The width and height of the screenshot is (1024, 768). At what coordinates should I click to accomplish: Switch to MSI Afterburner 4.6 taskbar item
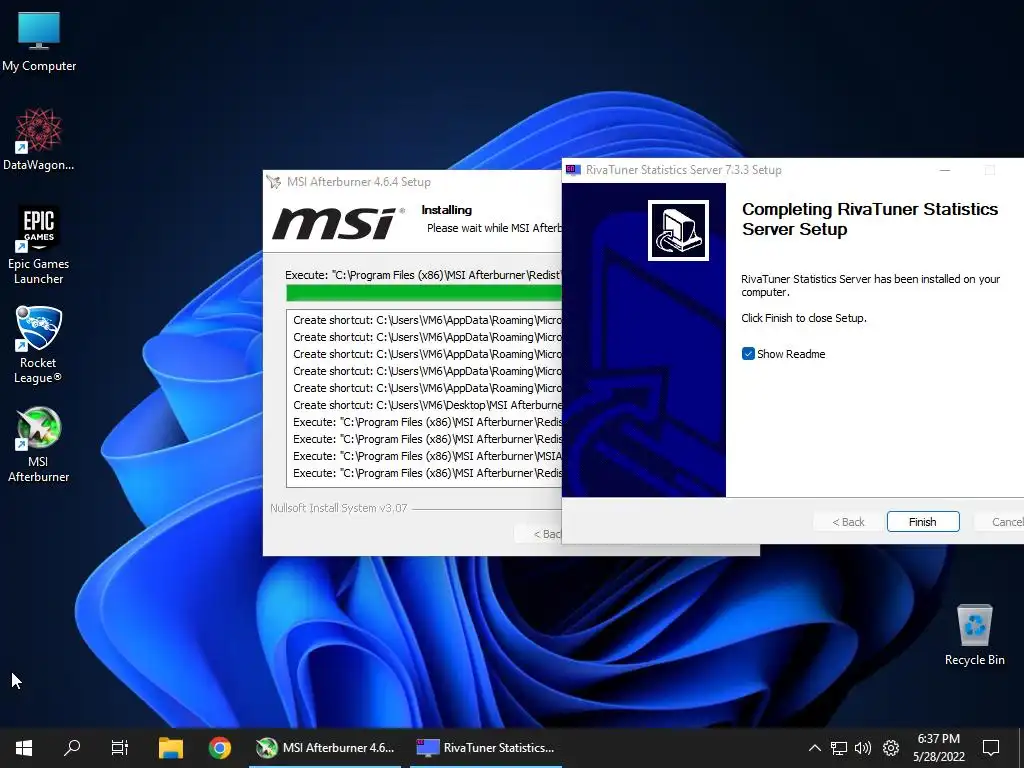[x=325, y=748]
